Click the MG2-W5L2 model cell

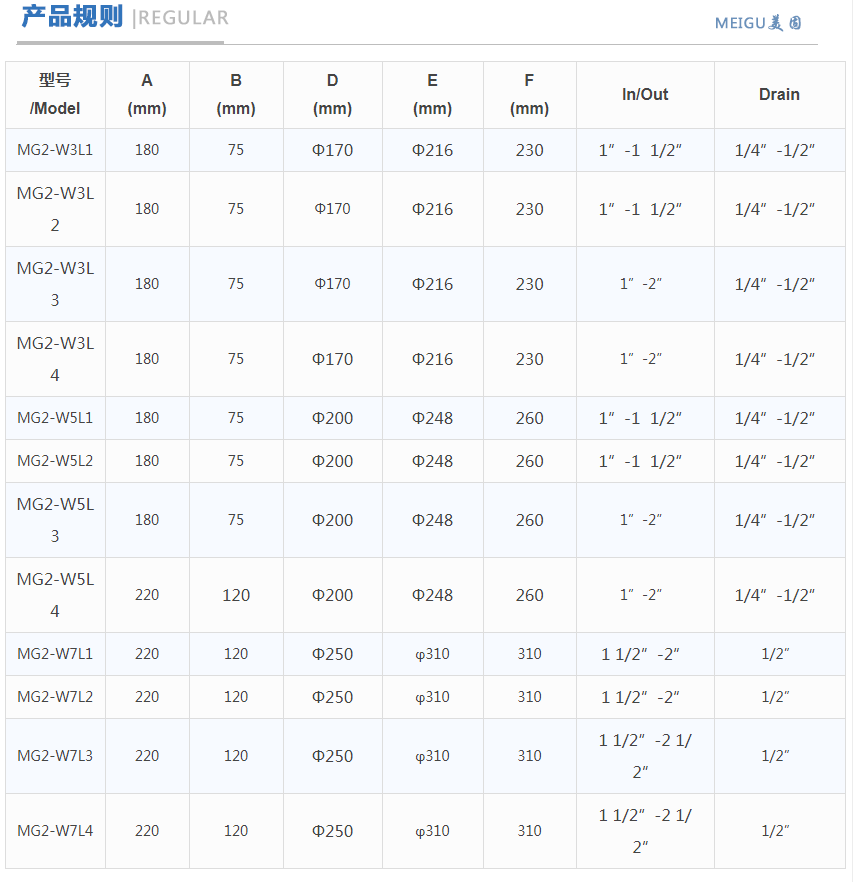click(55, 461)
